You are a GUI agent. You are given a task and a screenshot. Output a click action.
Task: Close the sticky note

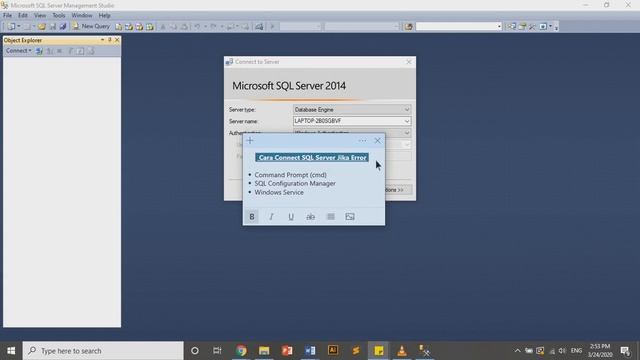(x=378, y=140)
